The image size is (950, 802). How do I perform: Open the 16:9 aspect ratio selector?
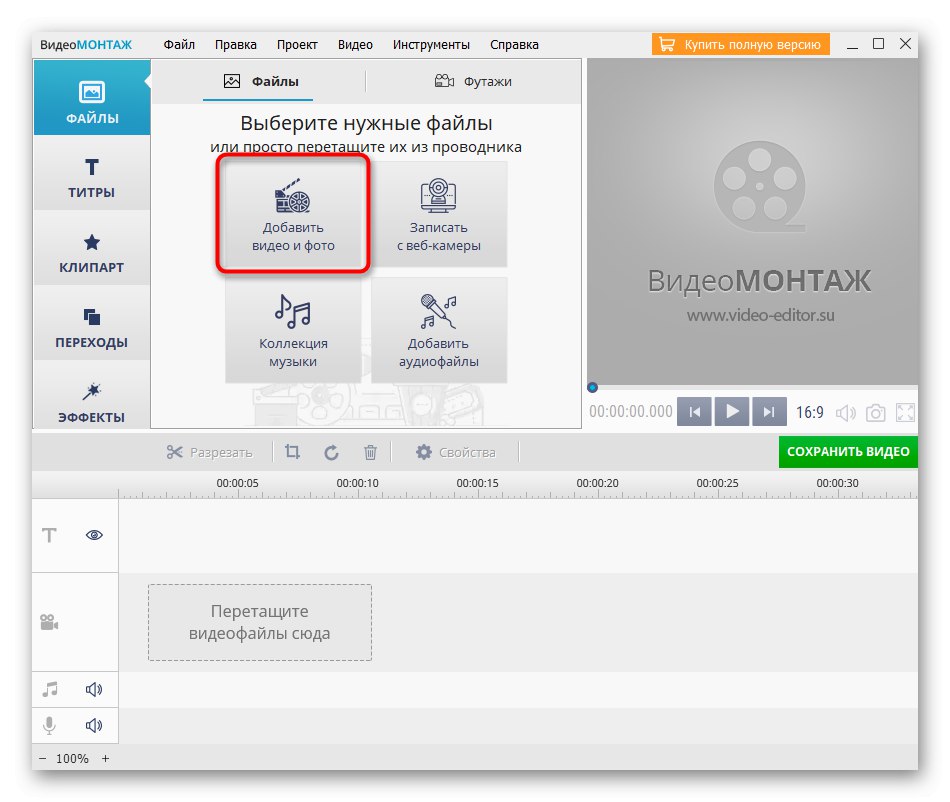point(809,413)
